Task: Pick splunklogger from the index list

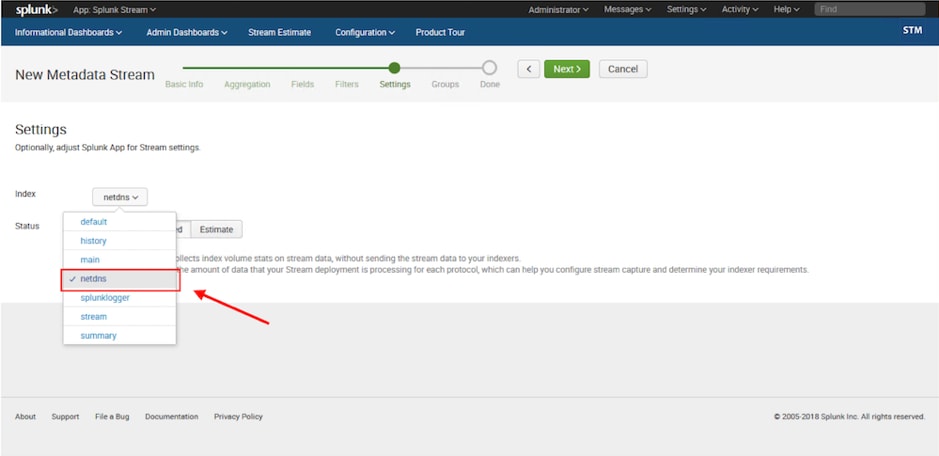Action: coord(105,298)
